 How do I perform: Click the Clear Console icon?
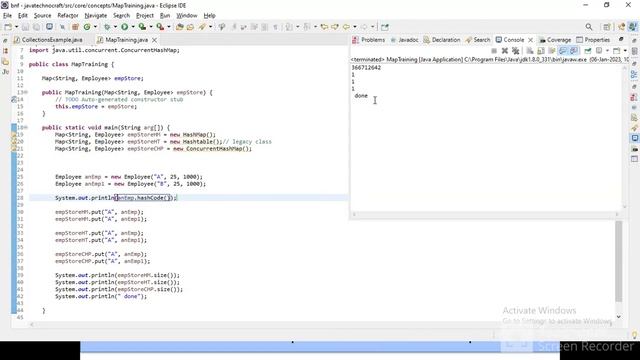pyautogui.click(x=530, y=51)
